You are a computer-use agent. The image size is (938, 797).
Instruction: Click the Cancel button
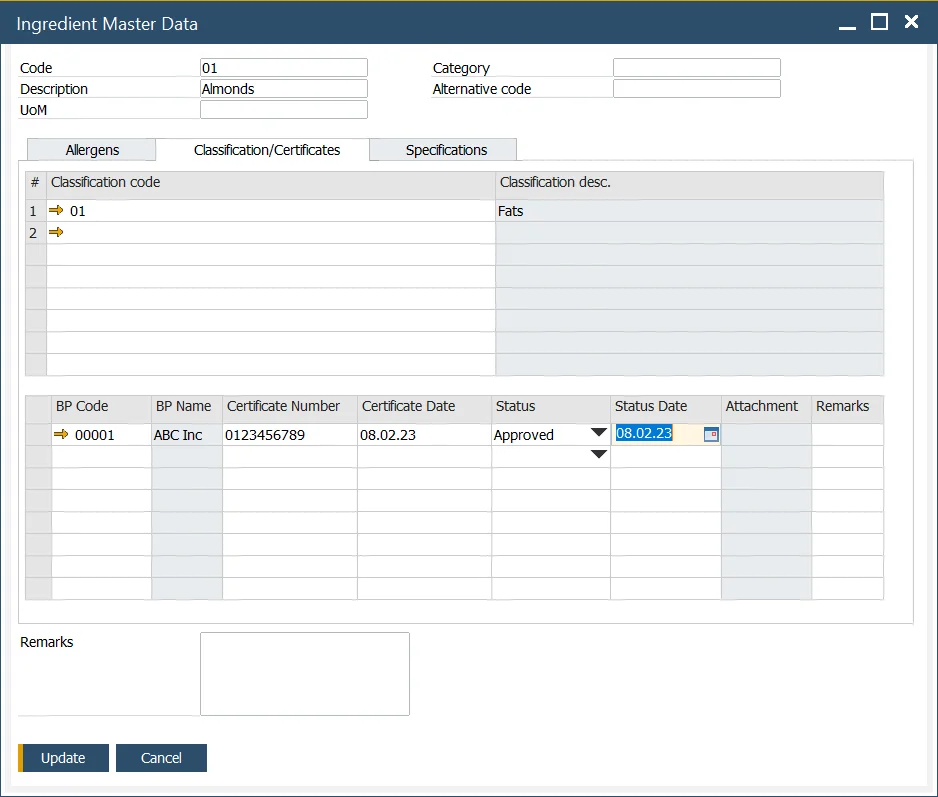(161, 758)
